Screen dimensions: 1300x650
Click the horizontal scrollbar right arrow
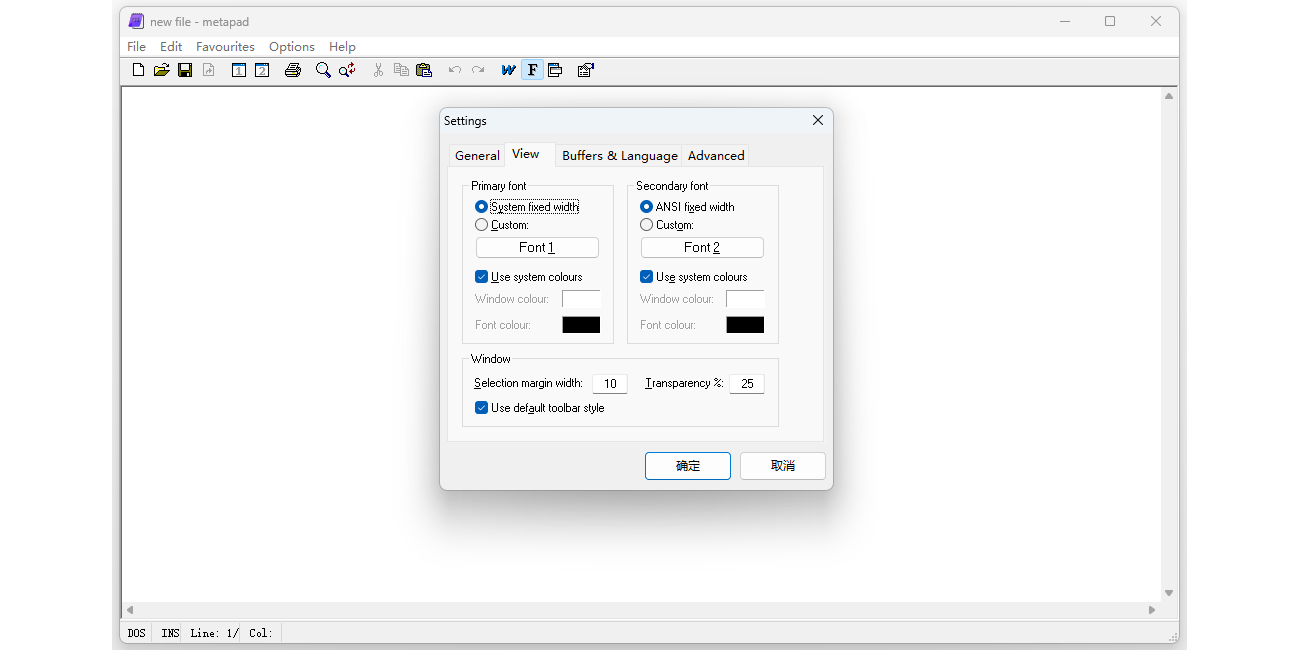pyautogui.click(x=1152, y=610)
